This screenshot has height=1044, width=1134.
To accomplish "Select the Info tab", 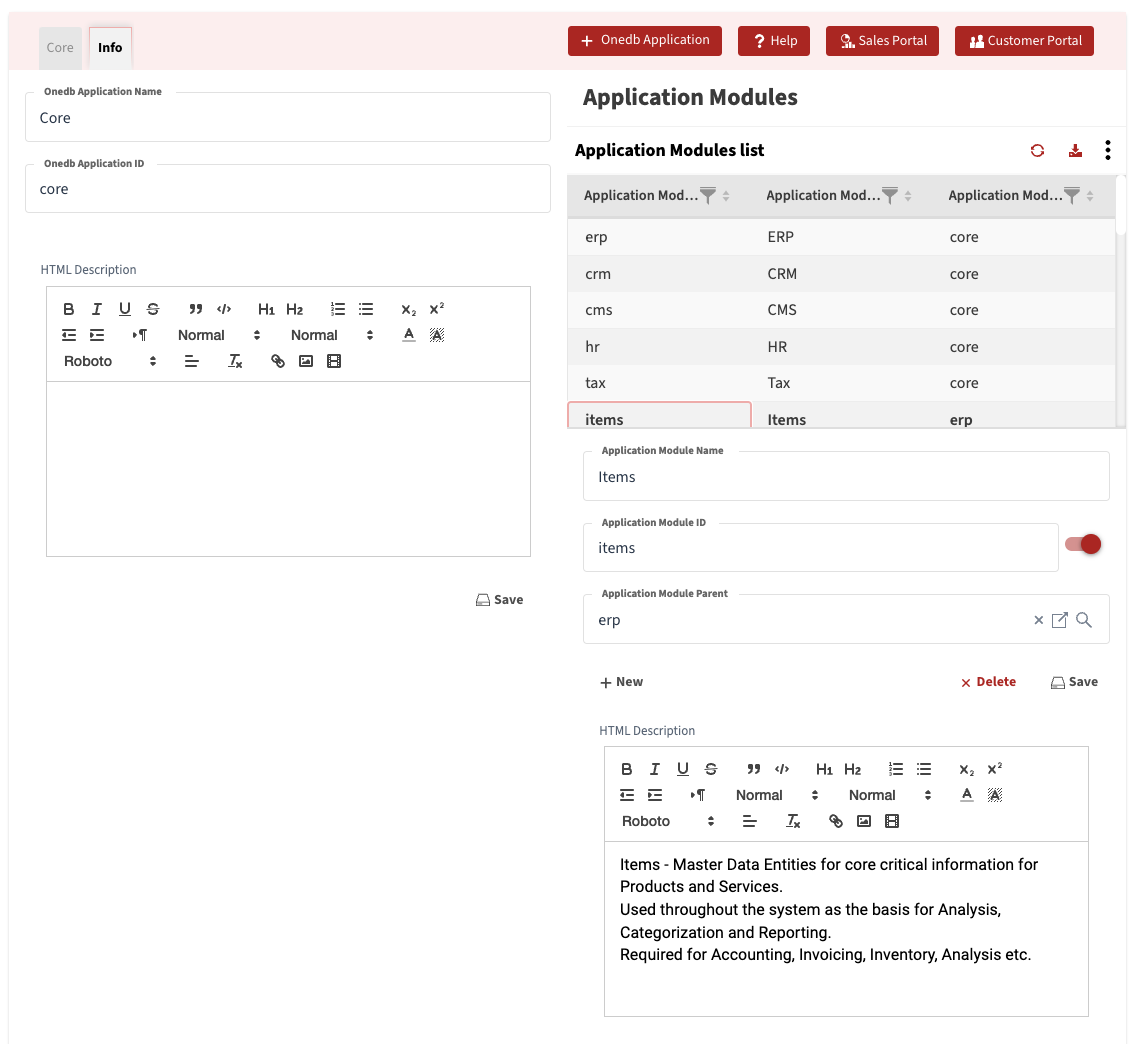I will pos(110,48).
